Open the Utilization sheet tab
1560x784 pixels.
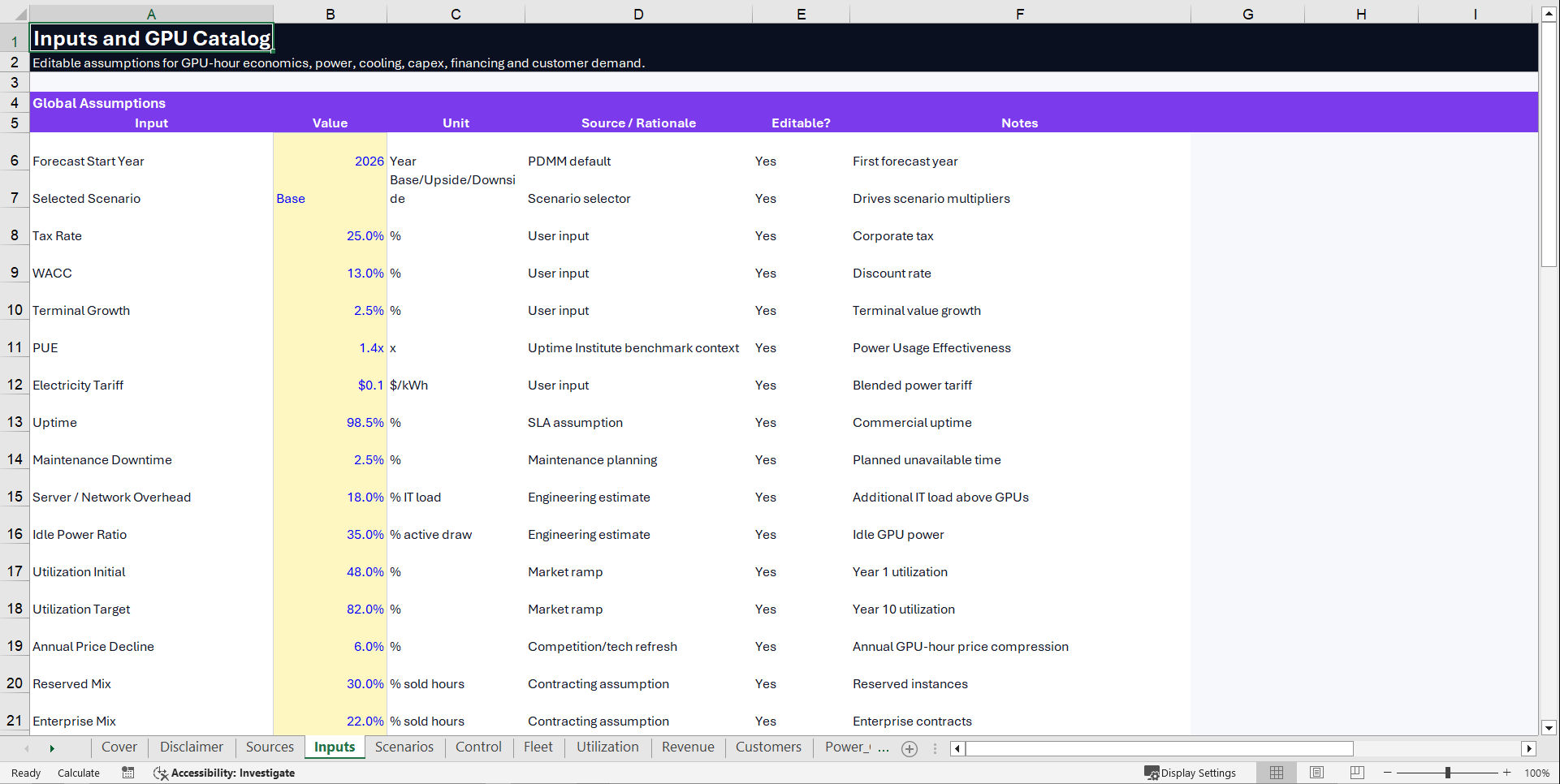coord(607,747)
